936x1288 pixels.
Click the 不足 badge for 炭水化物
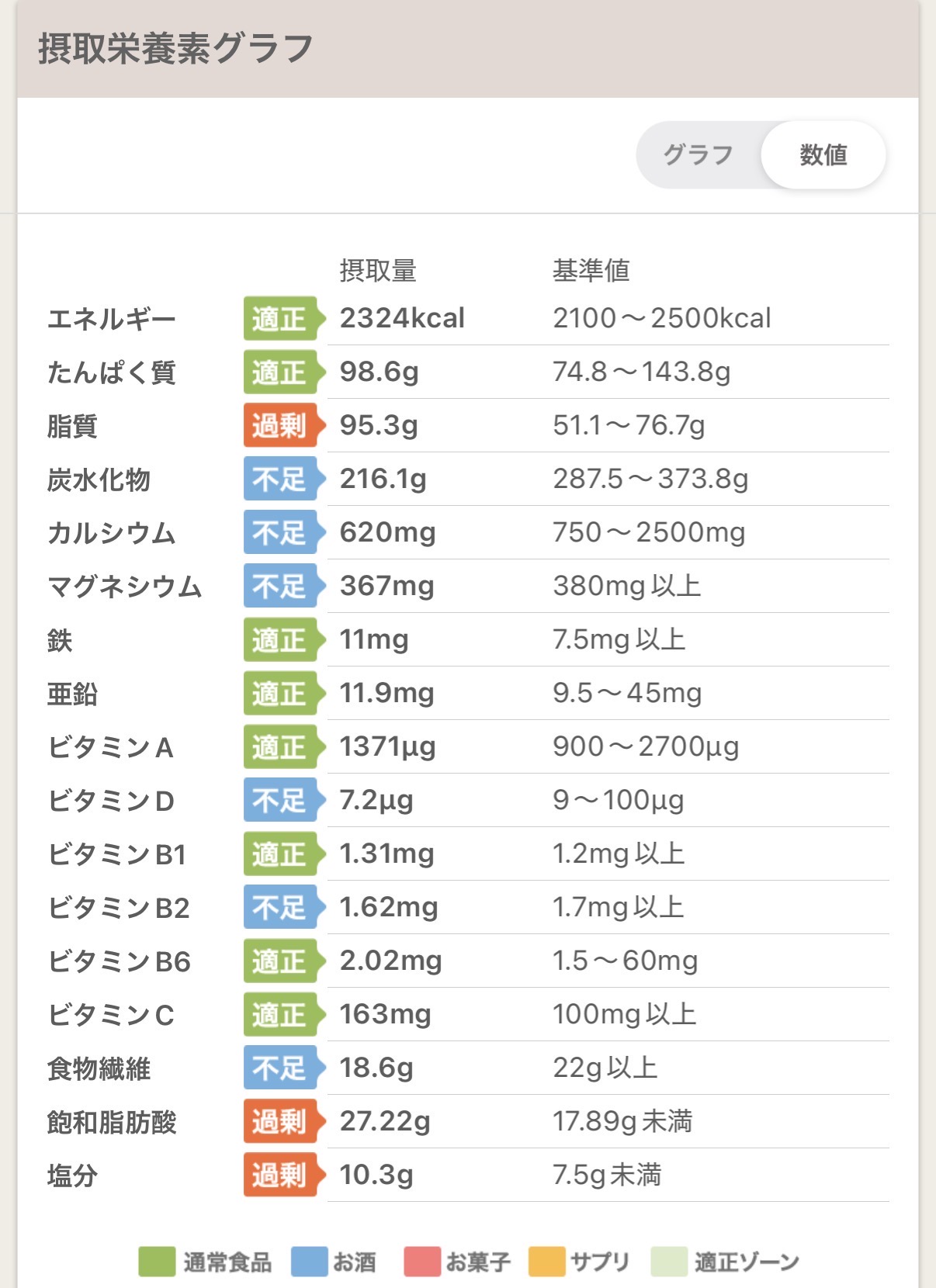[x=279, y=479]
